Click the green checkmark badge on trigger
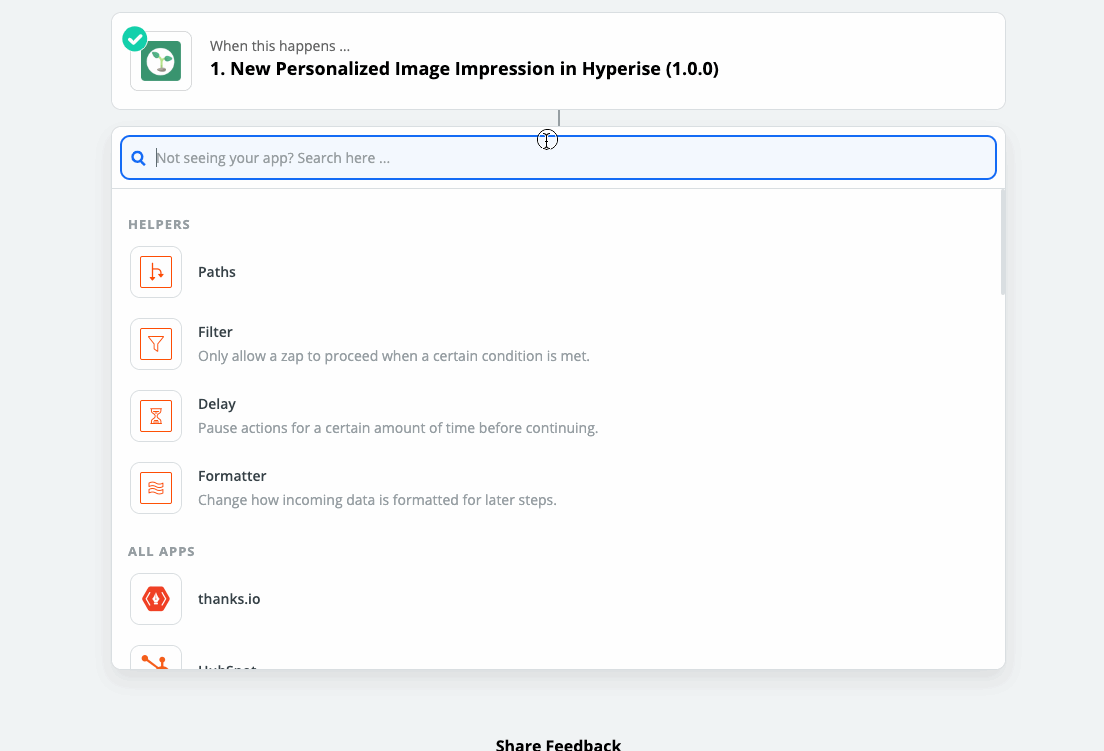Image resolution: width=1104 pixels, height=751 pixels. (x=134, y=39)
